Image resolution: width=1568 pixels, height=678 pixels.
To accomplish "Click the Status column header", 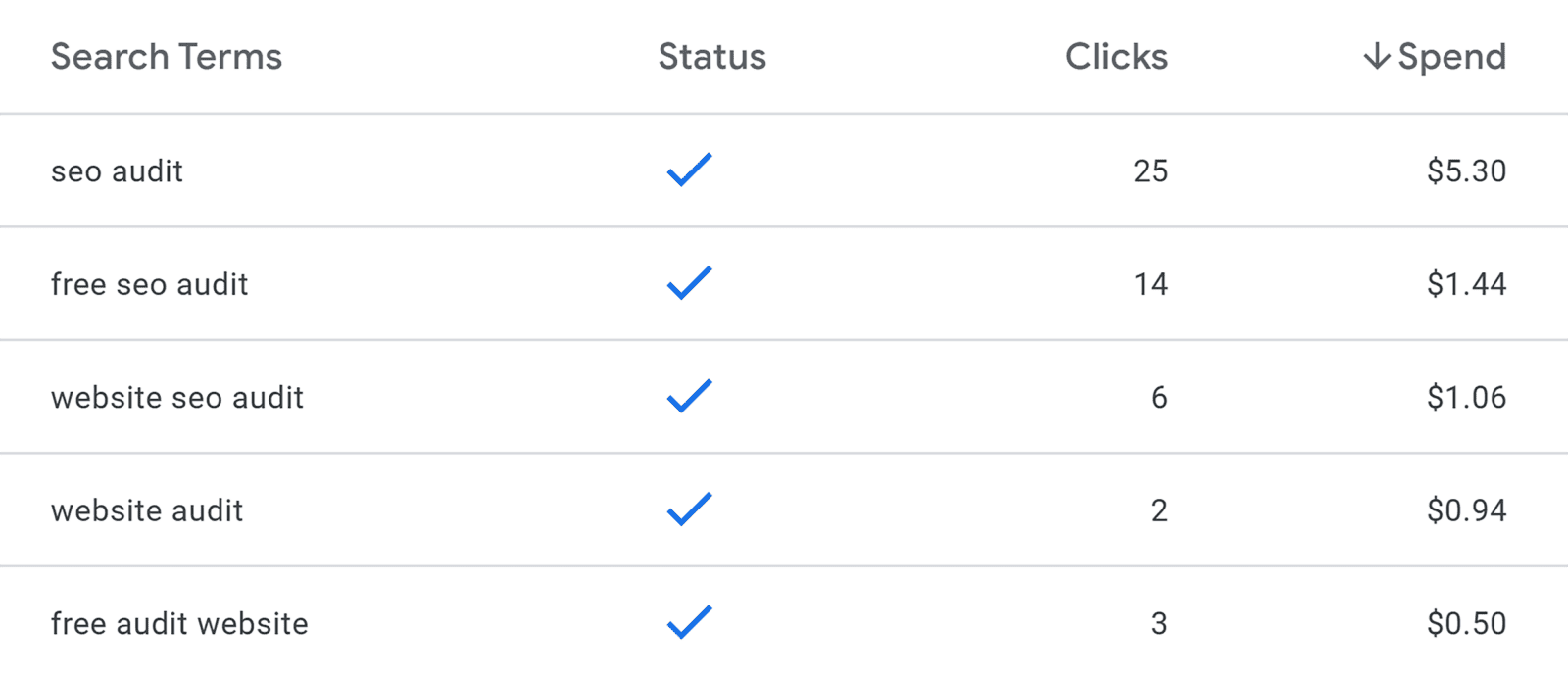I will click(711, 57).
